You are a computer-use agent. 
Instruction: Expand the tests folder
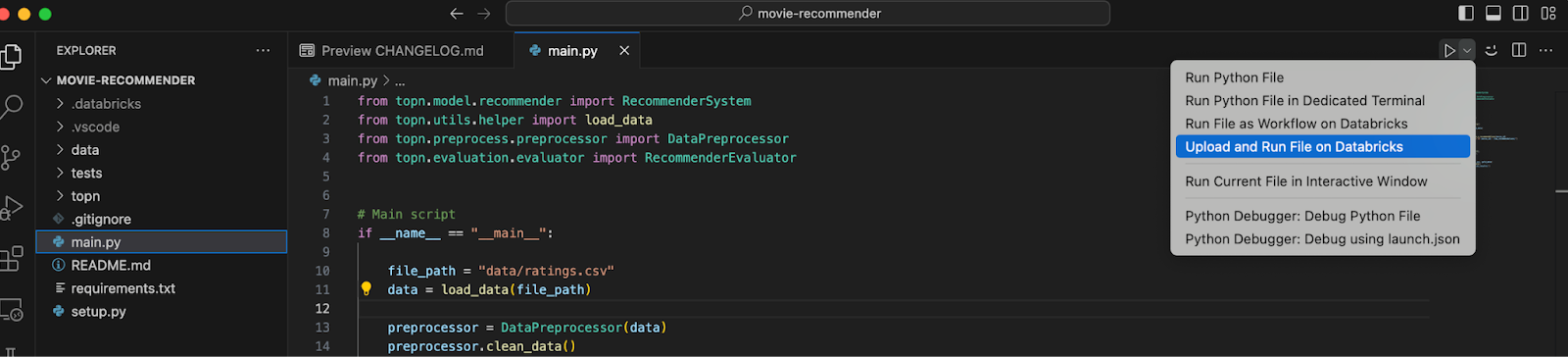[162, 173]
